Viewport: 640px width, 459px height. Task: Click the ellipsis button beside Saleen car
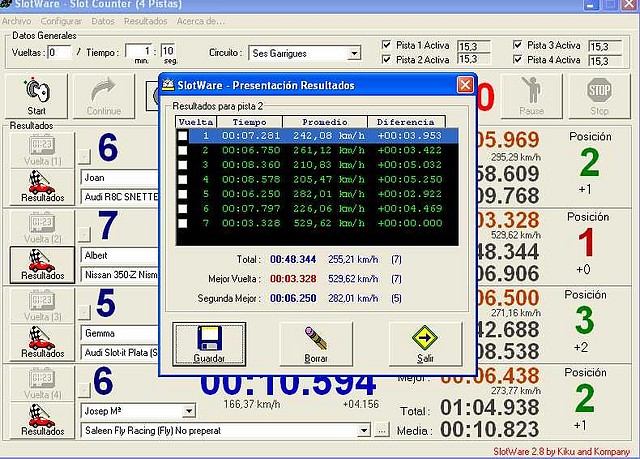[x=381, y=430]
